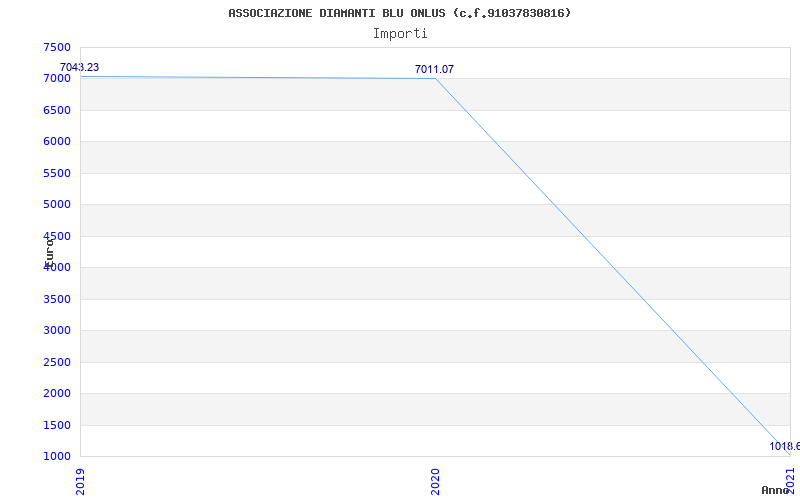Viewport: 800px width, 500px height.
Task: Click the 7000 y-axis tick label
Action: (x=57, y=79)
